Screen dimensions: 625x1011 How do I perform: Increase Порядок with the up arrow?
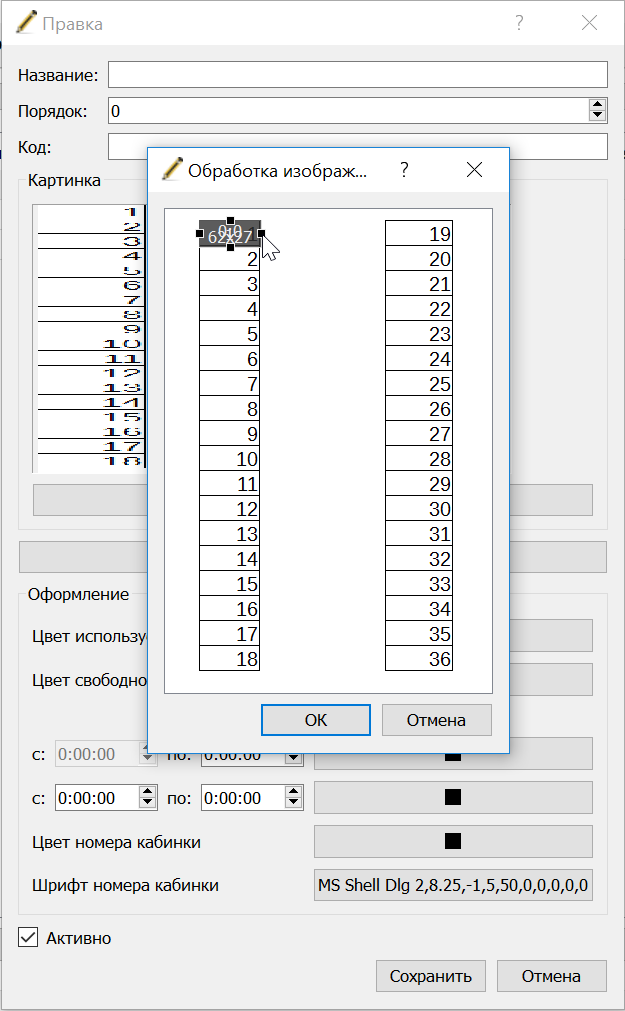(x=598, y=105)
